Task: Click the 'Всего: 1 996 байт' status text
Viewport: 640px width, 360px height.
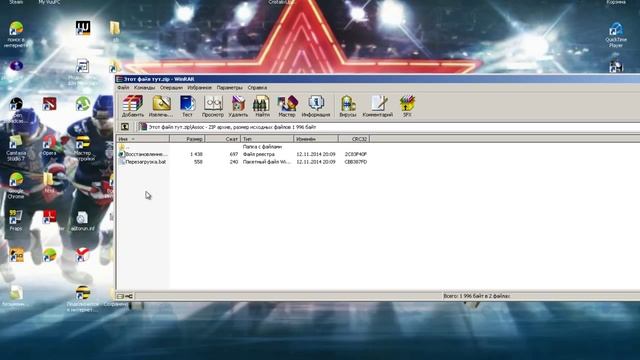Action: [x=476, y=296]
